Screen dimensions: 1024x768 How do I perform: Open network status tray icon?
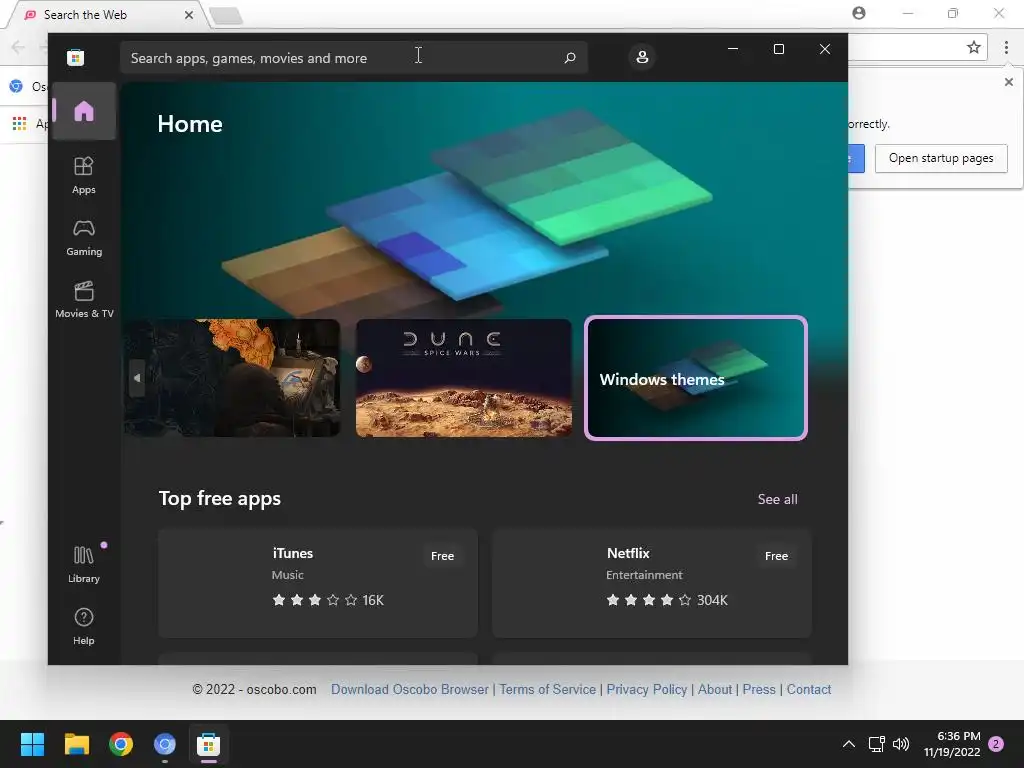click(876, 744)
